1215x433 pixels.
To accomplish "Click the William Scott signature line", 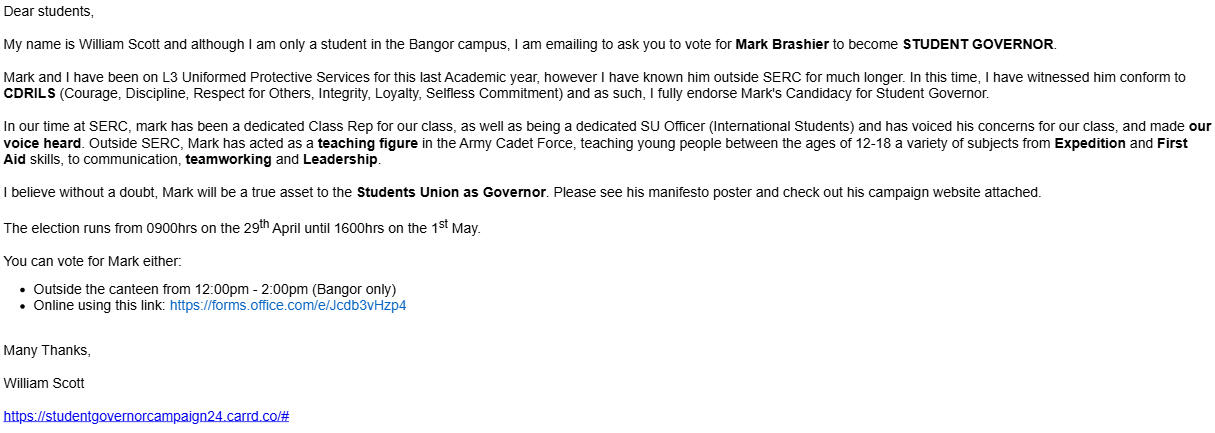I will pos(44,383).
